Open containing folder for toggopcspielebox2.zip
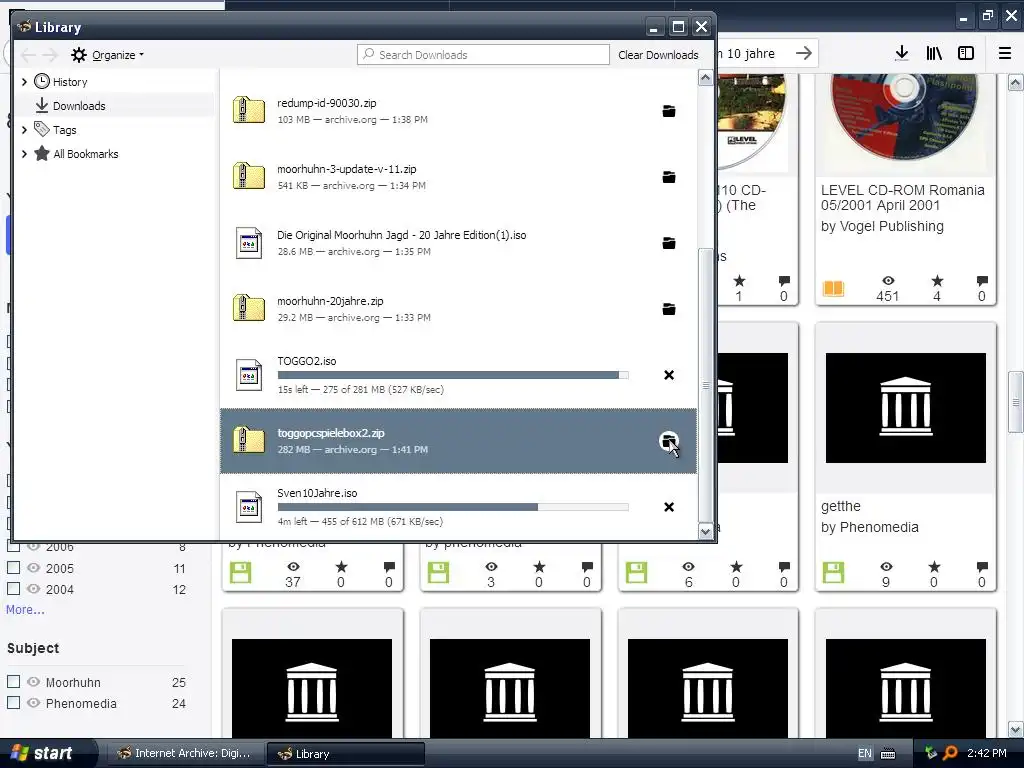Screen dimensions: 1024x768 669,441
